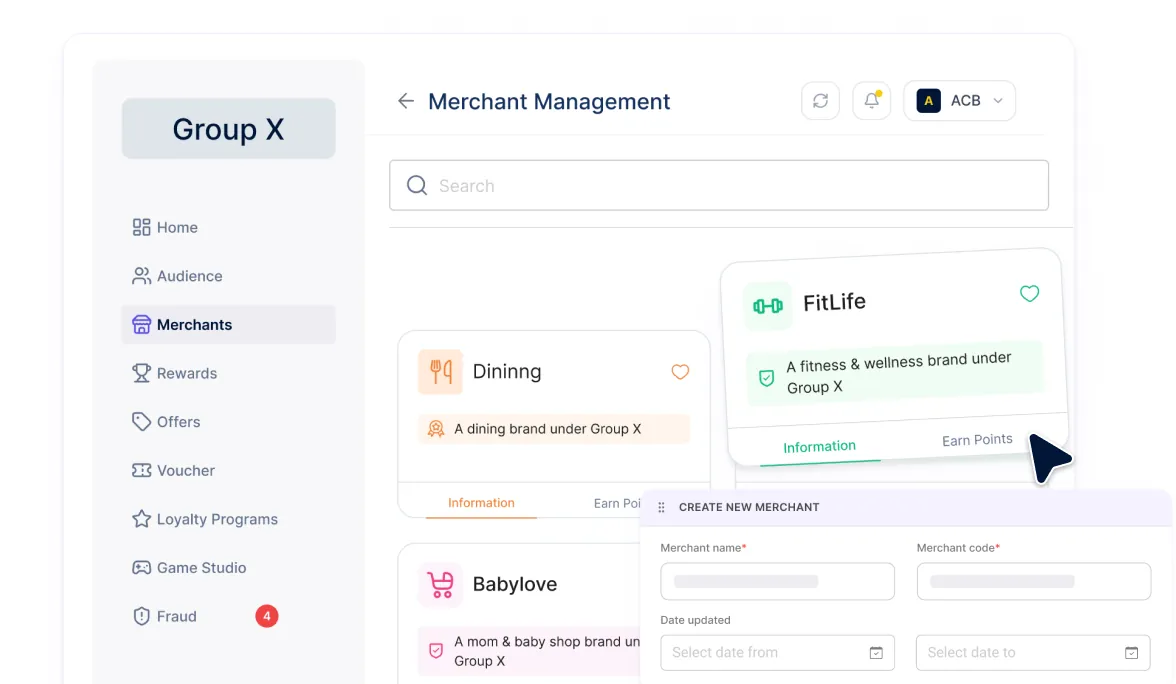Click the Group X logo button
The height and width of the screenshot is (684, 1176).
[229, 128]
